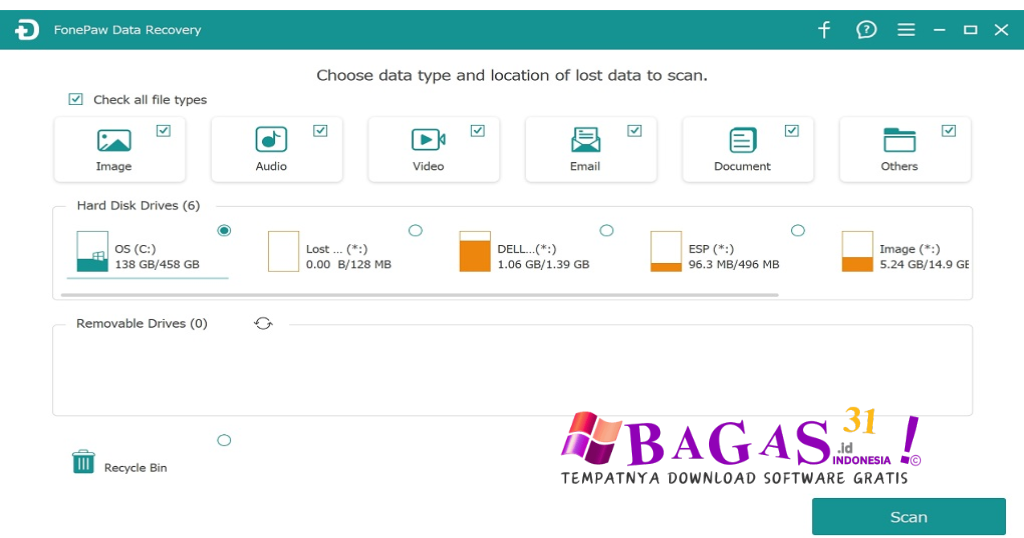
Task: Select the ESP partition radio button
Action: [798, 230]
